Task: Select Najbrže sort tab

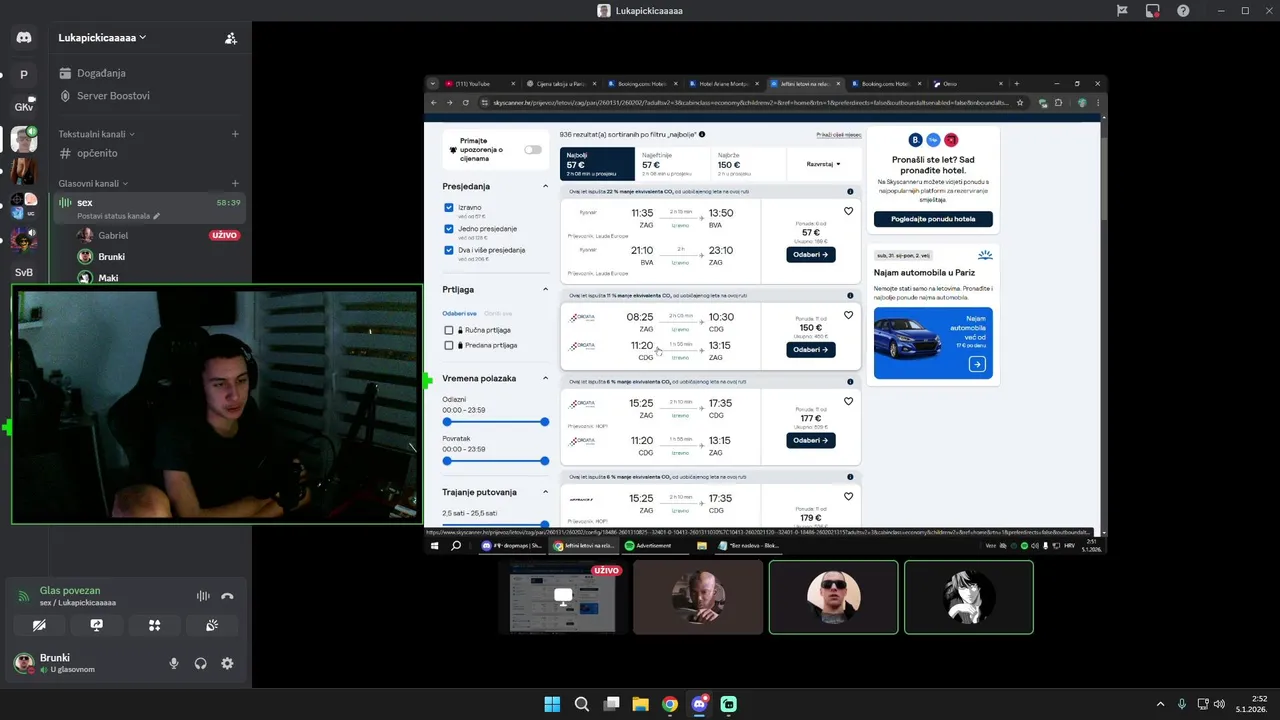Action: pyautogui.click(x=748, y=163)
